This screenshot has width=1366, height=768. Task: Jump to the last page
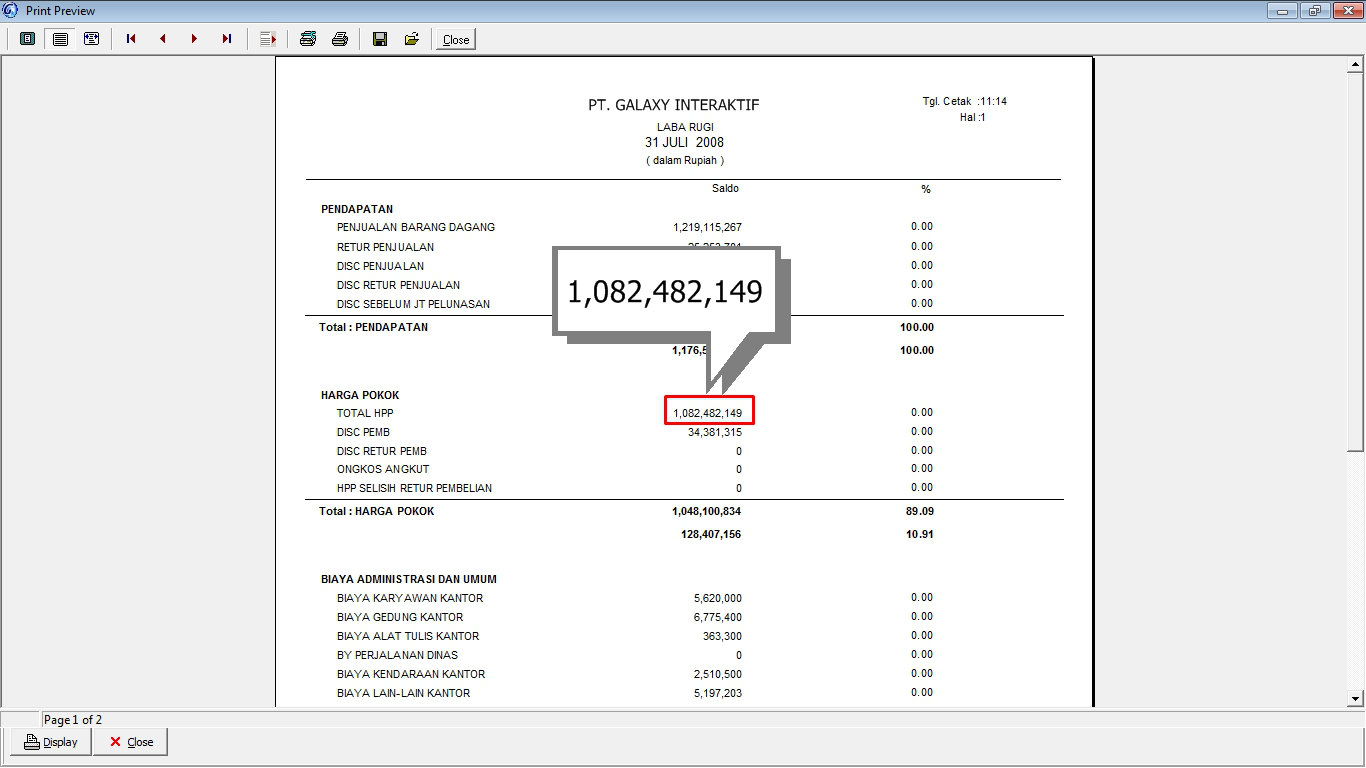tap(227, 39)
